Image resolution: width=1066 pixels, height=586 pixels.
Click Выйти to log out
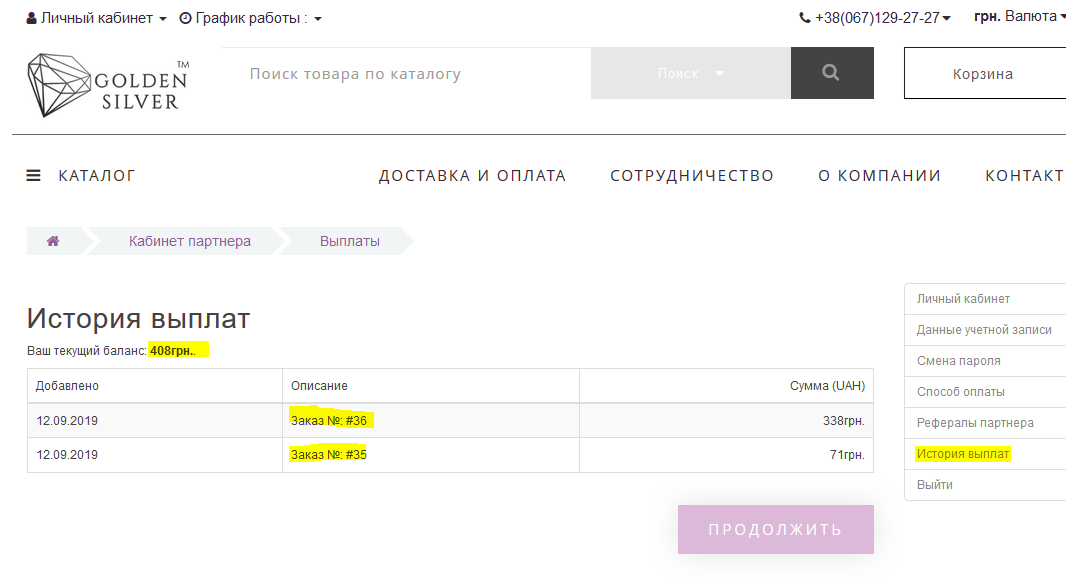pos(935,485)
